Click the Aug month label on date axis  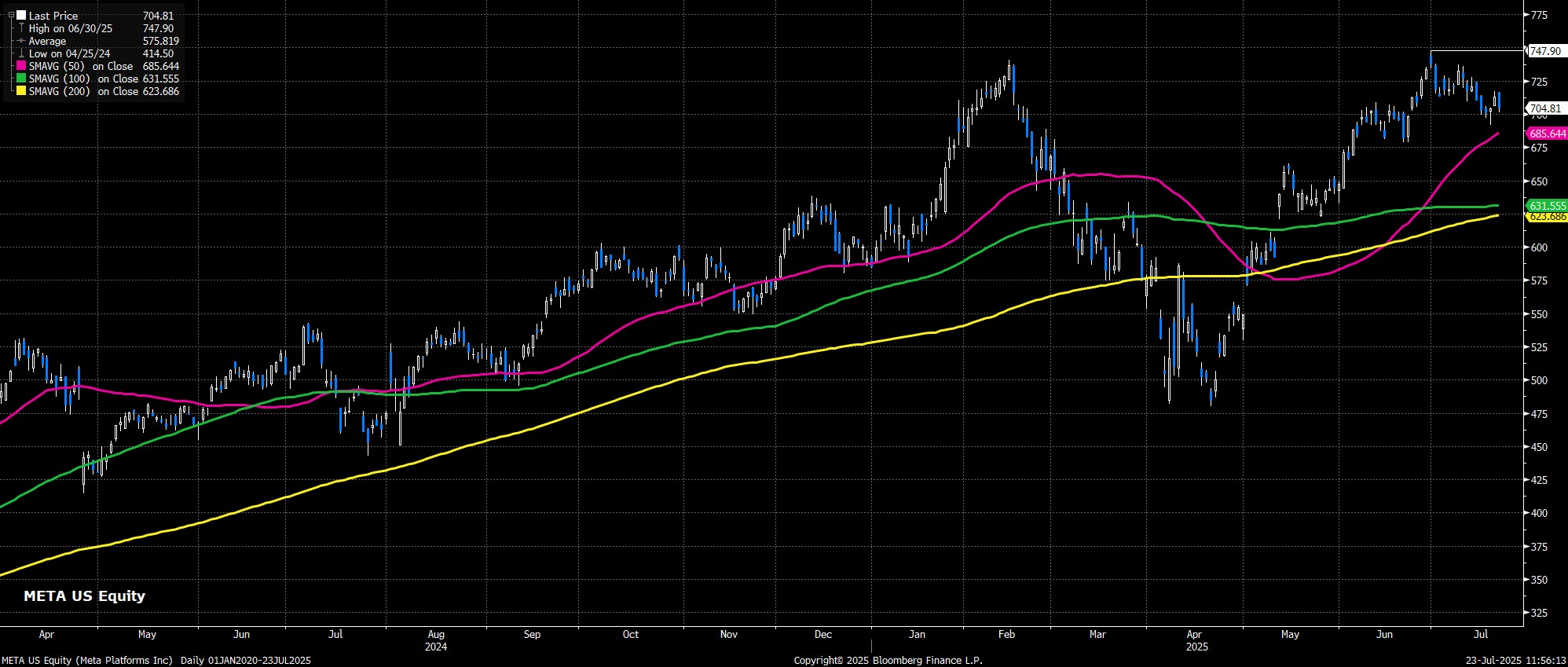coord(436,634)
